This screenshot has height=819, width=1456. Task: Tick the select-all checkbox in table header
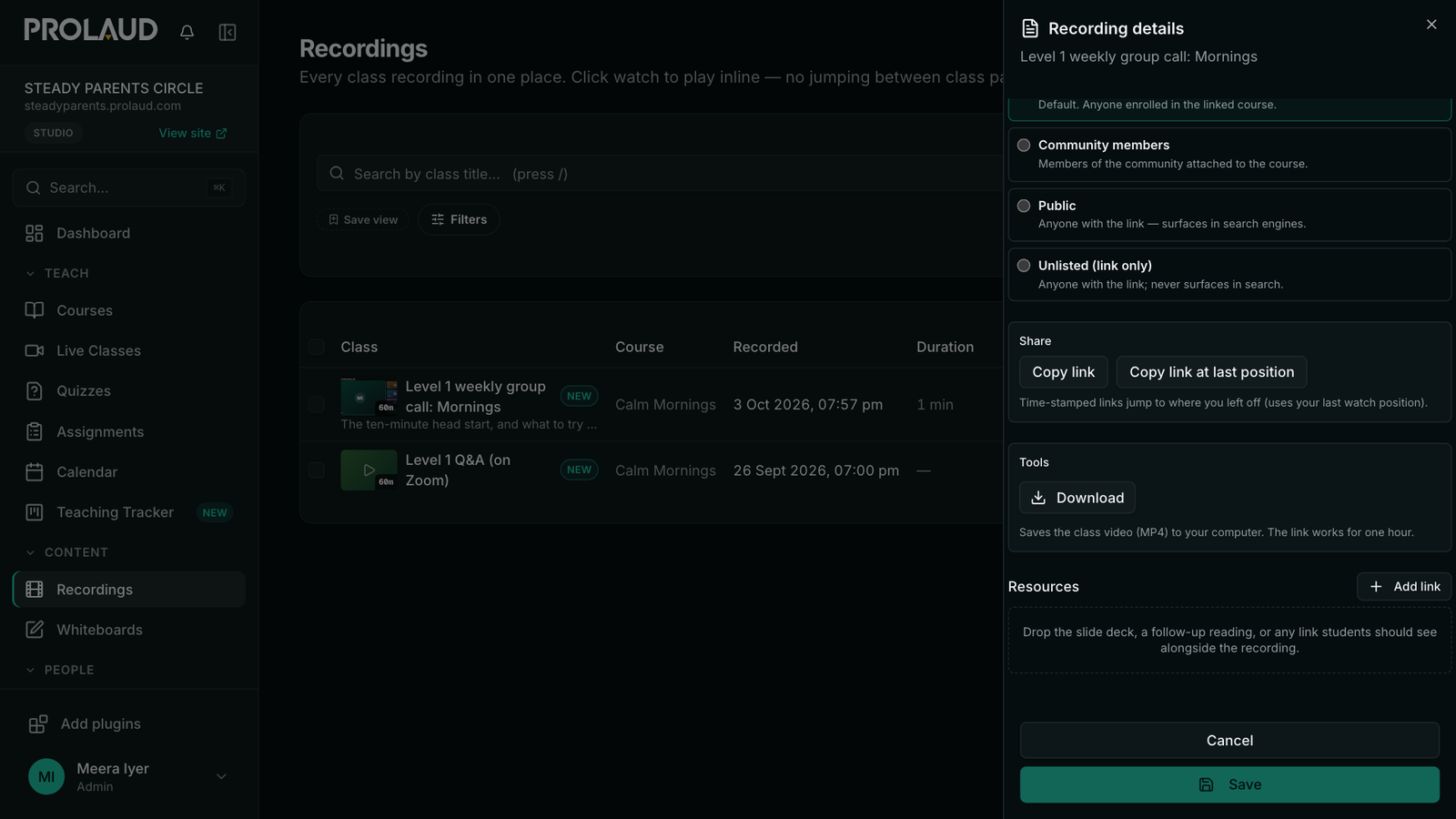pyautogui.click(x=317, y=347)
